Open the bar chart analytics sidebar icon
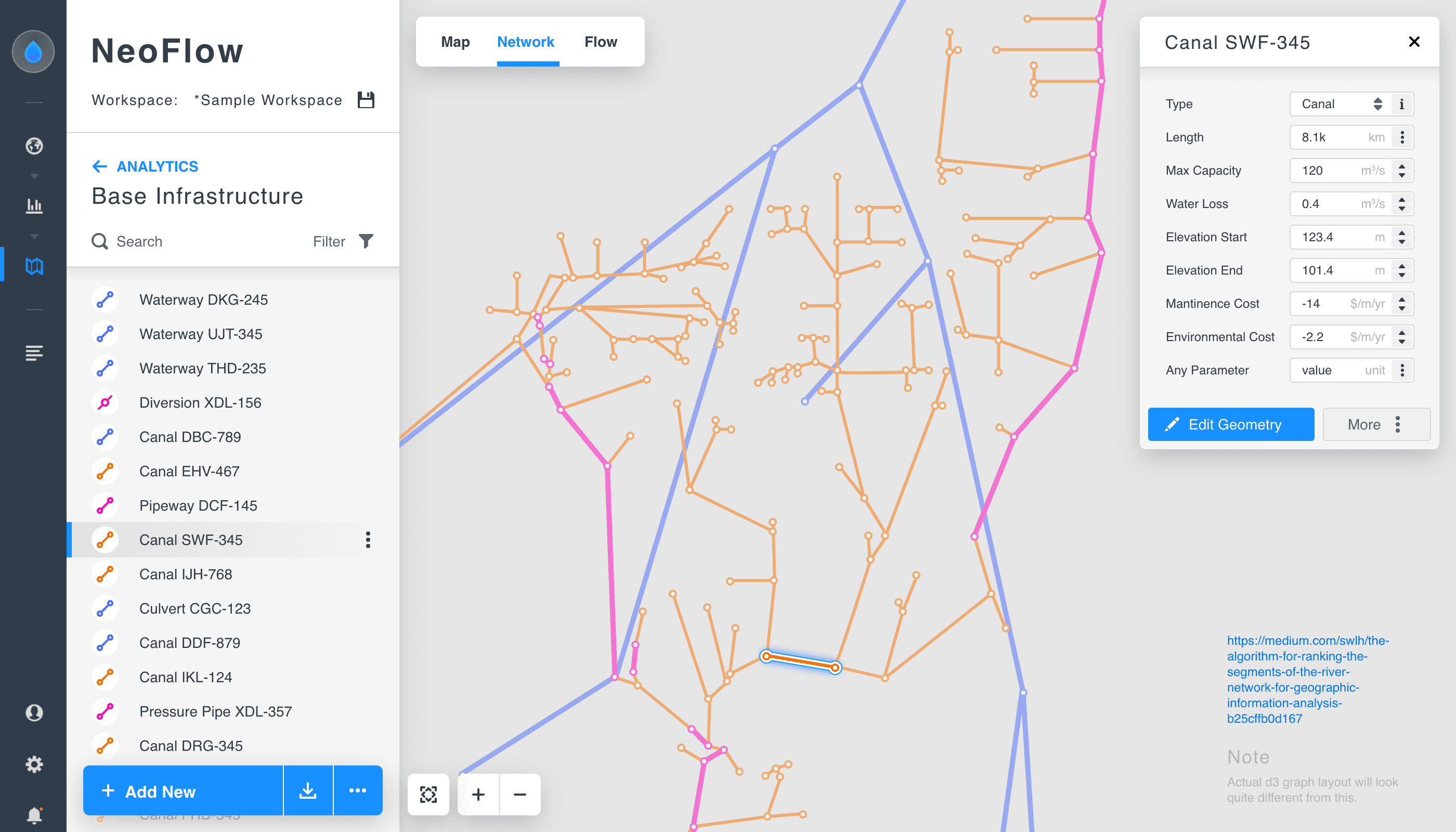Image resolution: width=1456 pixels, height=832 pixels. click(x=34, y=206)
